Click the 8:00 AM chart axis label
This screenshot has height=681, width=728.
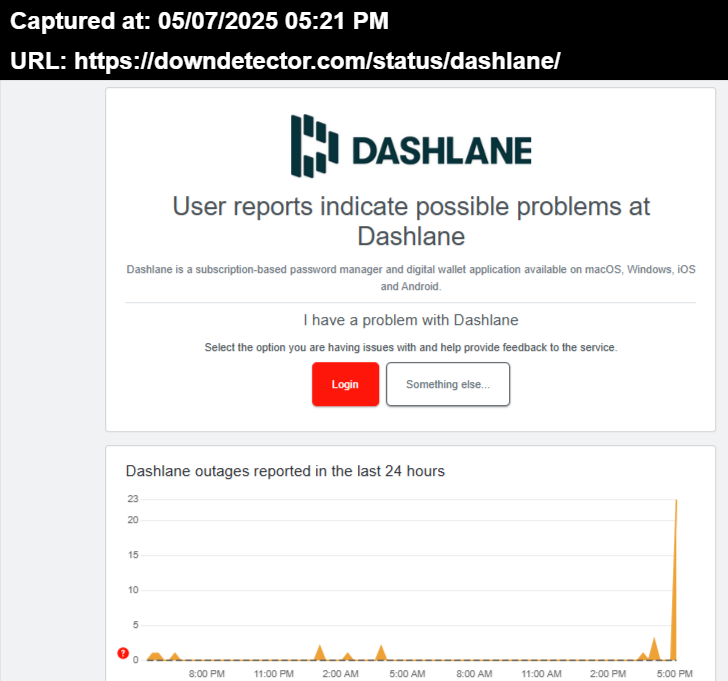pos(474,673)
